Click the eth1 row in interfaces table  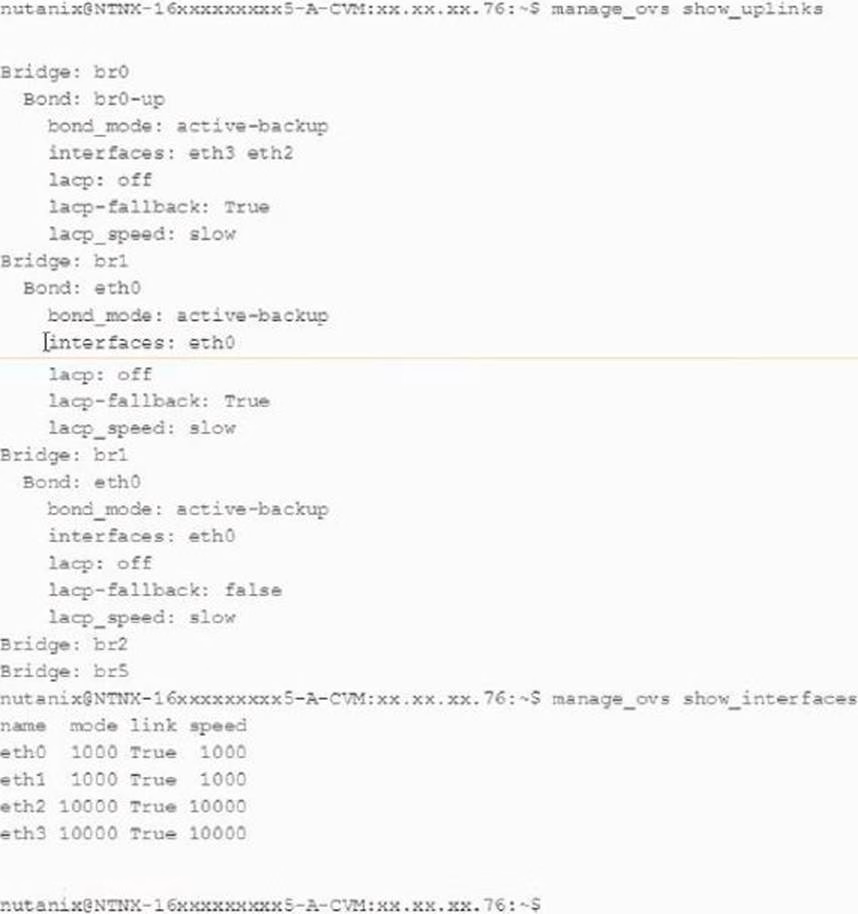(123, 779)
